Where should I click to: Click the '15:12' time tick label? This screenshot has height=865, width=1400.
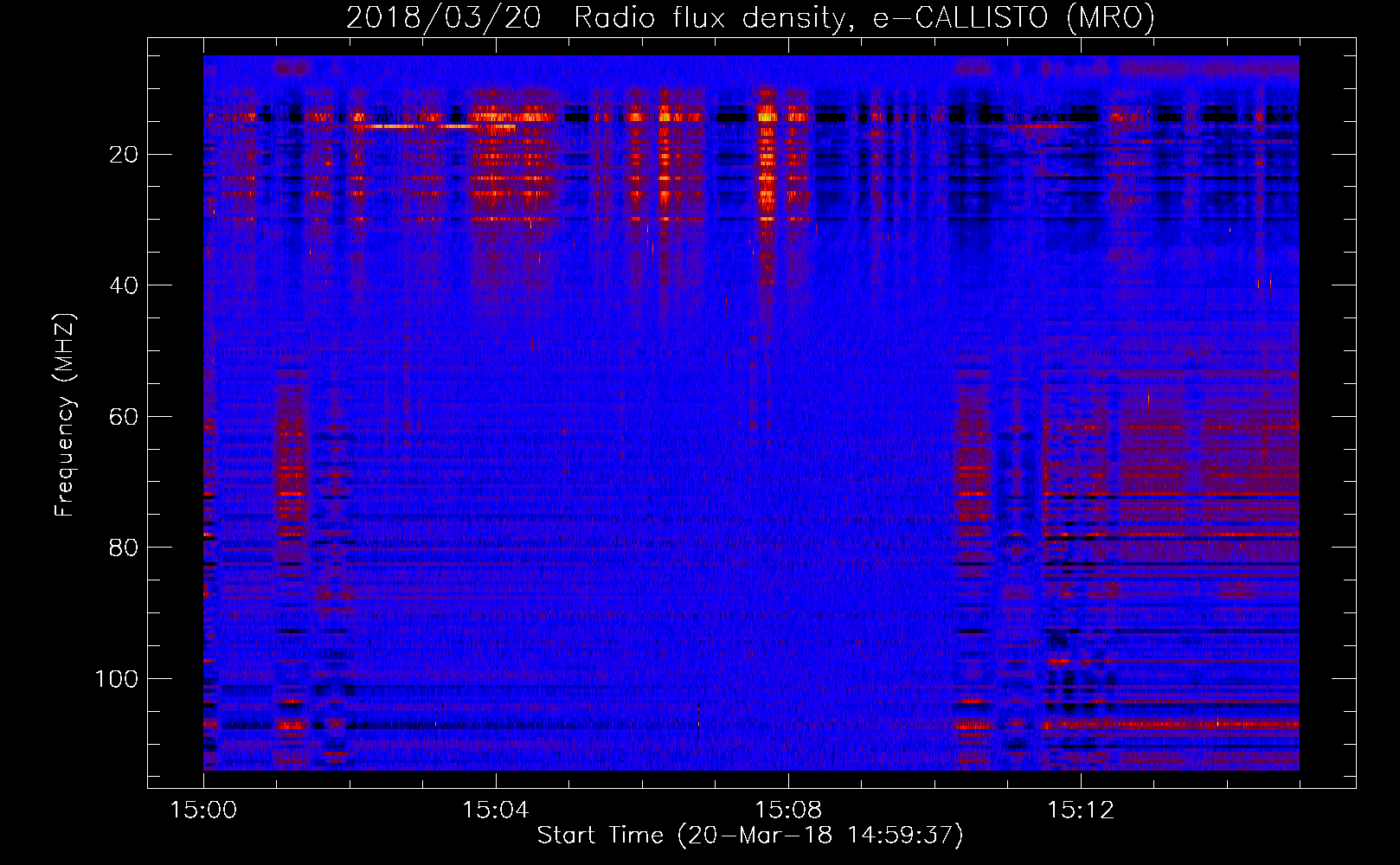point(1080,811)
